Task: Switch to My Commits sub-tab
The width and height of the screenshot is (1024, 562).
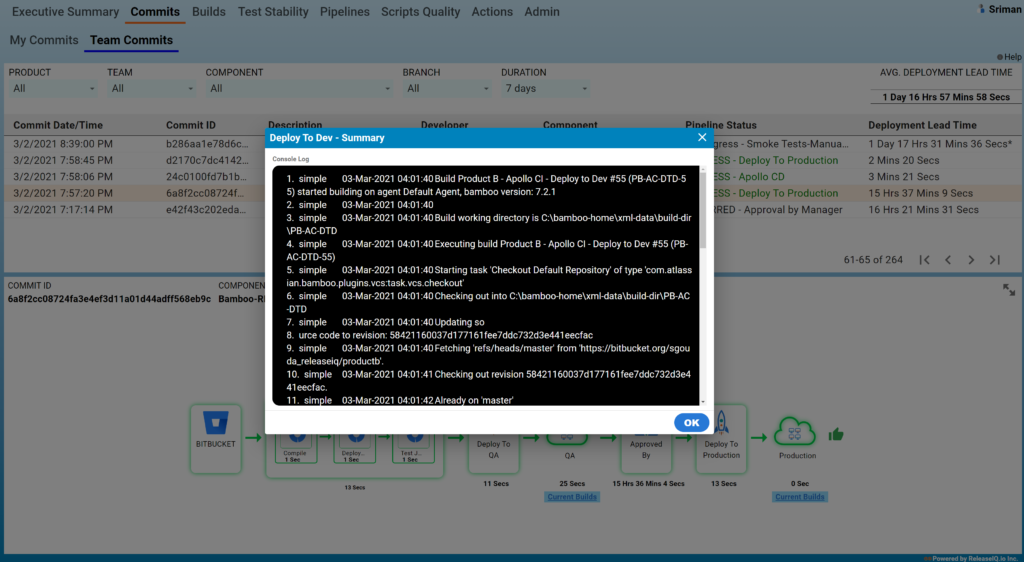Action: click(x=44, y=40)
